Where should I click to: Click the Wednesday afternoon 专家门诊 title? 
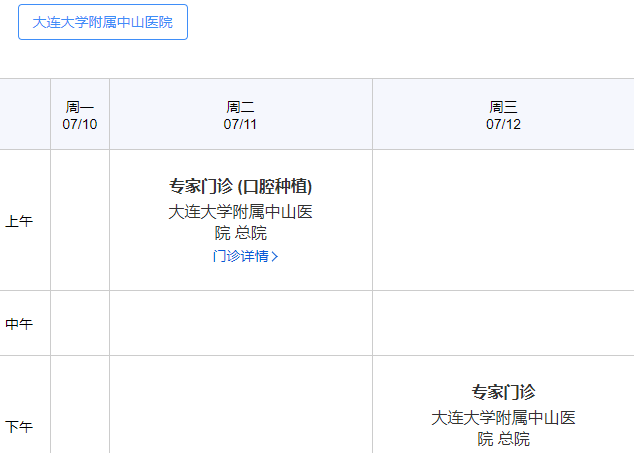(x=503, y=392)
